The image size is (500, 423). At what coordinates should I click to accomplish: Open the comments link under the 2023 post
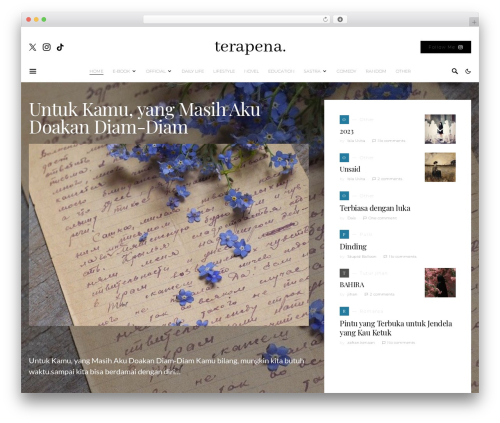(389, 141)
